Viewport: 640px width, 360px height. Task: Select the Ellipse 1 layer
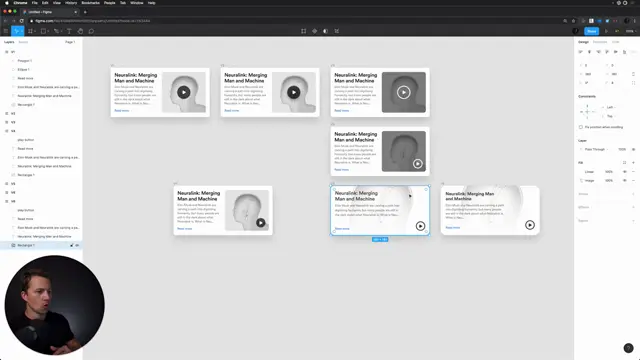tap(23, 69)
